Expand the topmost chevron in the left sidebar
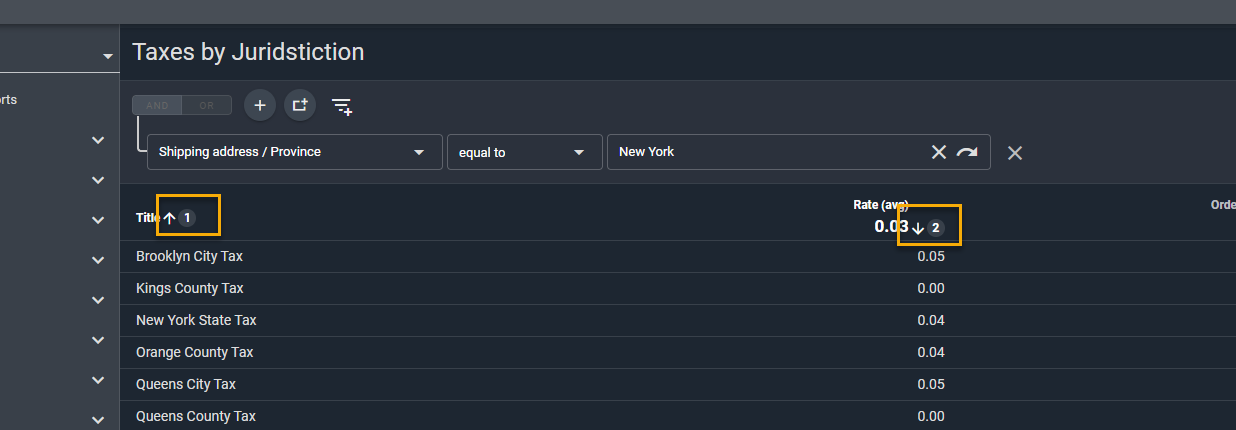The height and width of the screenshot is (430, 1236). click(x=98, y=140)
